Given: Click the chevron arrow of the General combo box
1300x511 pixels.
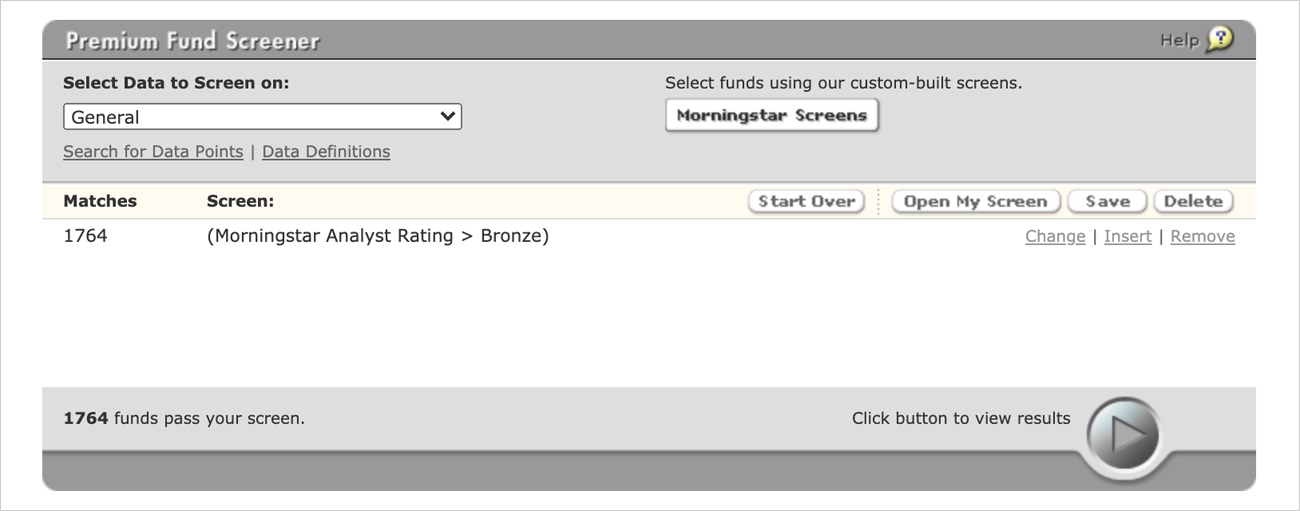Looking at the screenshot, I should pyautogui.click(x=447, y=117).
